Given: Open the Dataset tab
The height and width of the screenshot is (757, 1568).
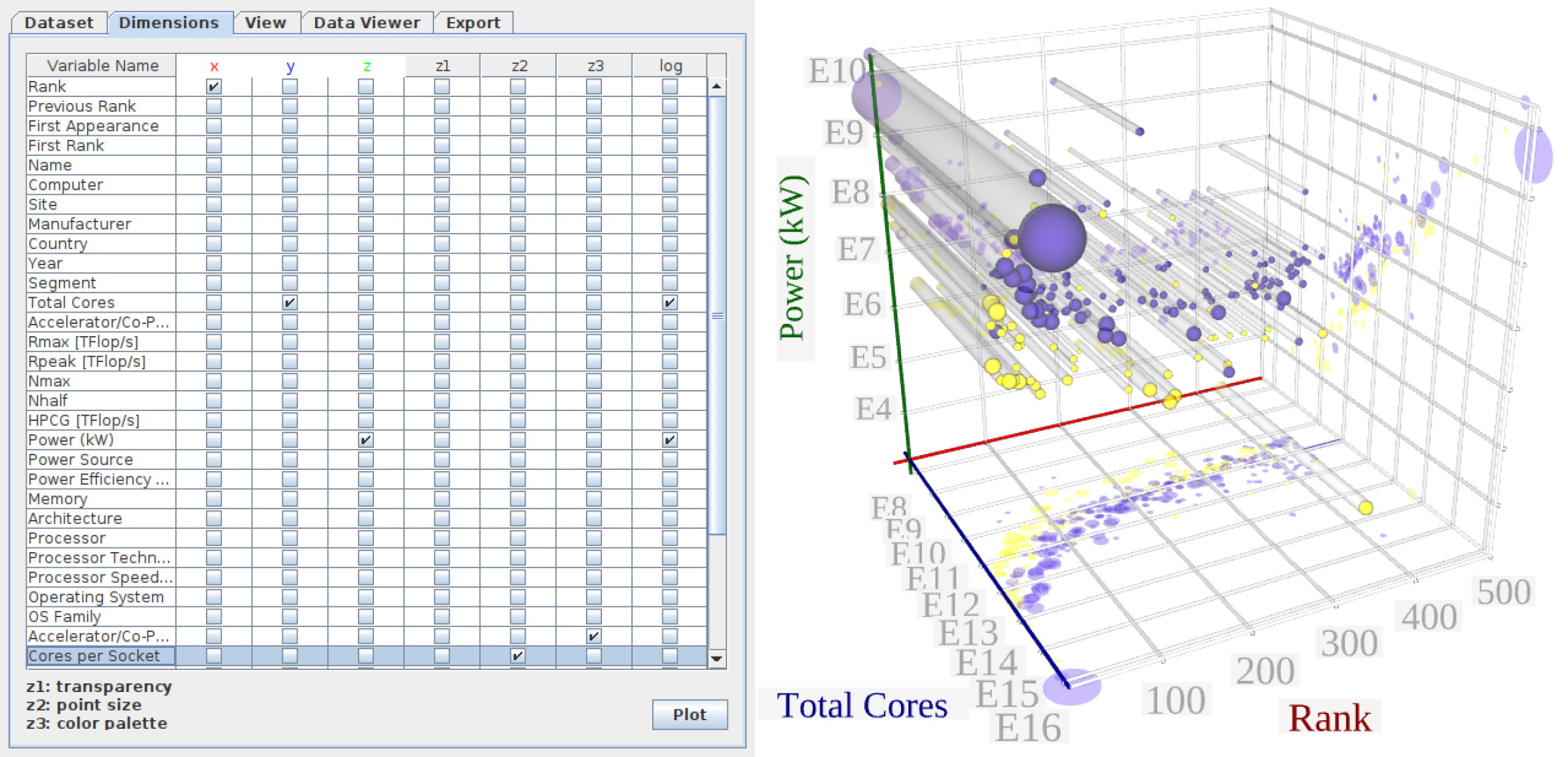Looking at the screenshot, I should coord(59,23).
